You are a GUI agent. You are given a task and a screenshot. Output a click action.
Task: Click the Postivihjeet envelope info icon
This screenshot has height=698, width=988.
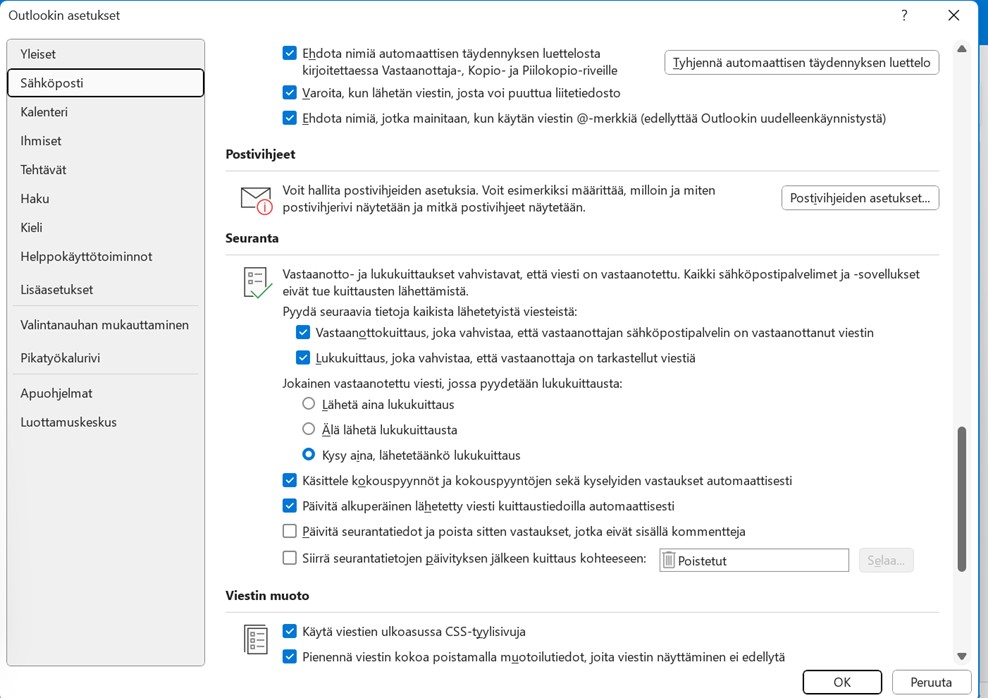point(256,200)
